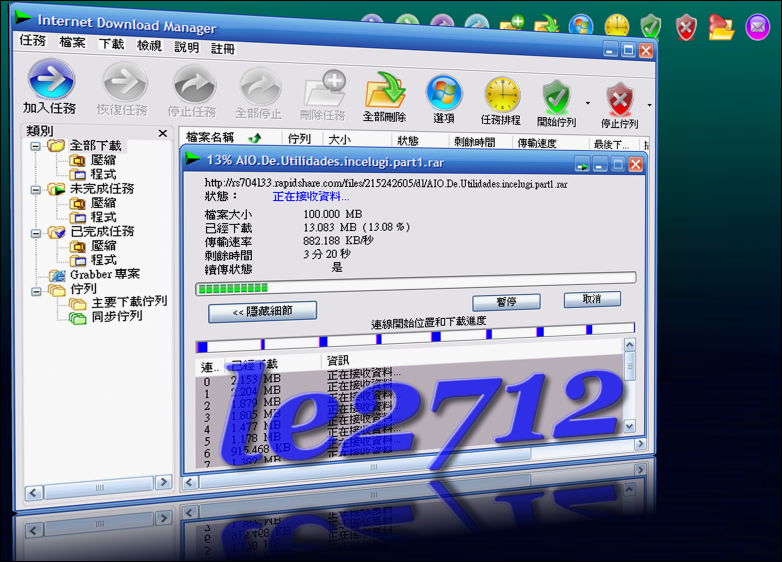Sort by 傳輸速度 column header
Screen dimensions: 782x562
(x=537, y=144)
